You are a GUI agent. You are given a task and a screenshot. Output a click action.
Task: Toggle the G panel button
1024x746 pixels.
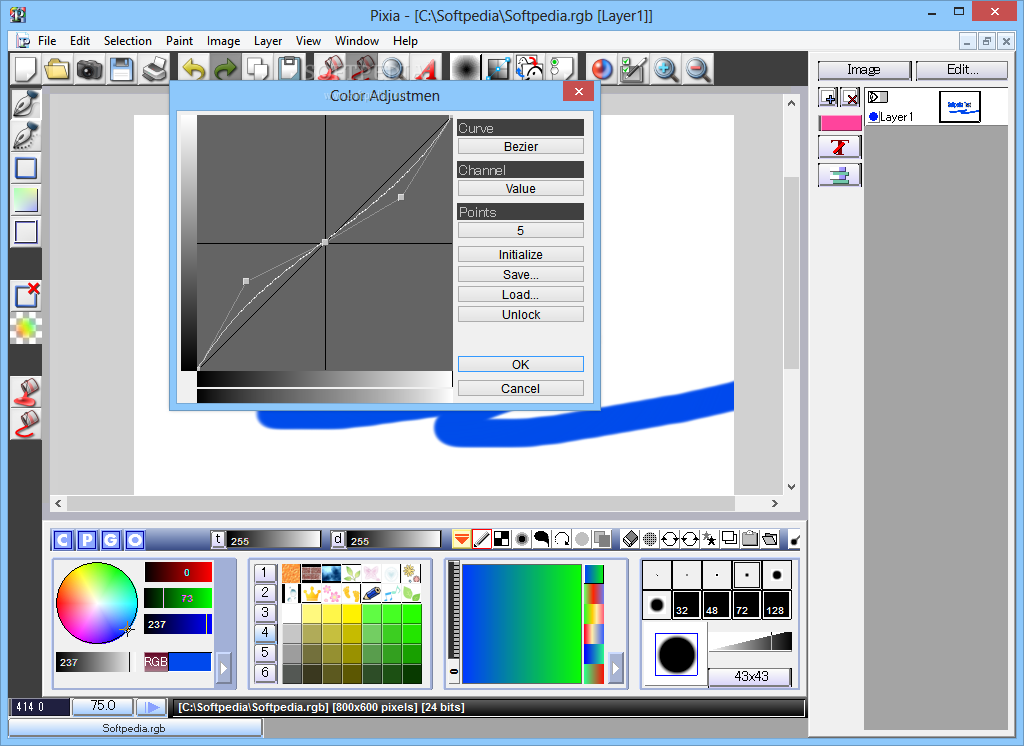pyautogui.click(x=111, y=540)
